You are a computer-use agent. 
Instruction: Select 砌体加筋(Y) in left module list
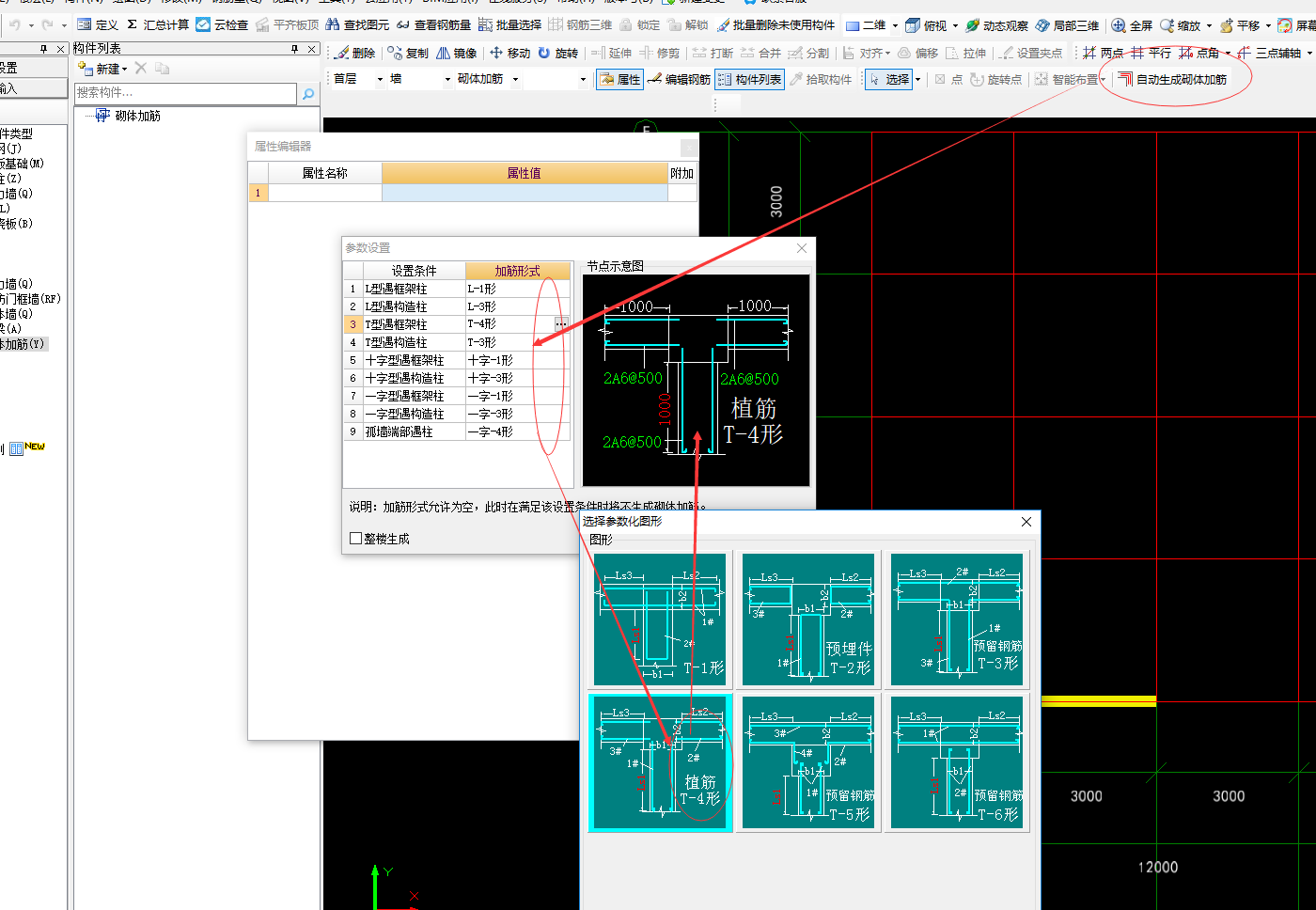23,344
